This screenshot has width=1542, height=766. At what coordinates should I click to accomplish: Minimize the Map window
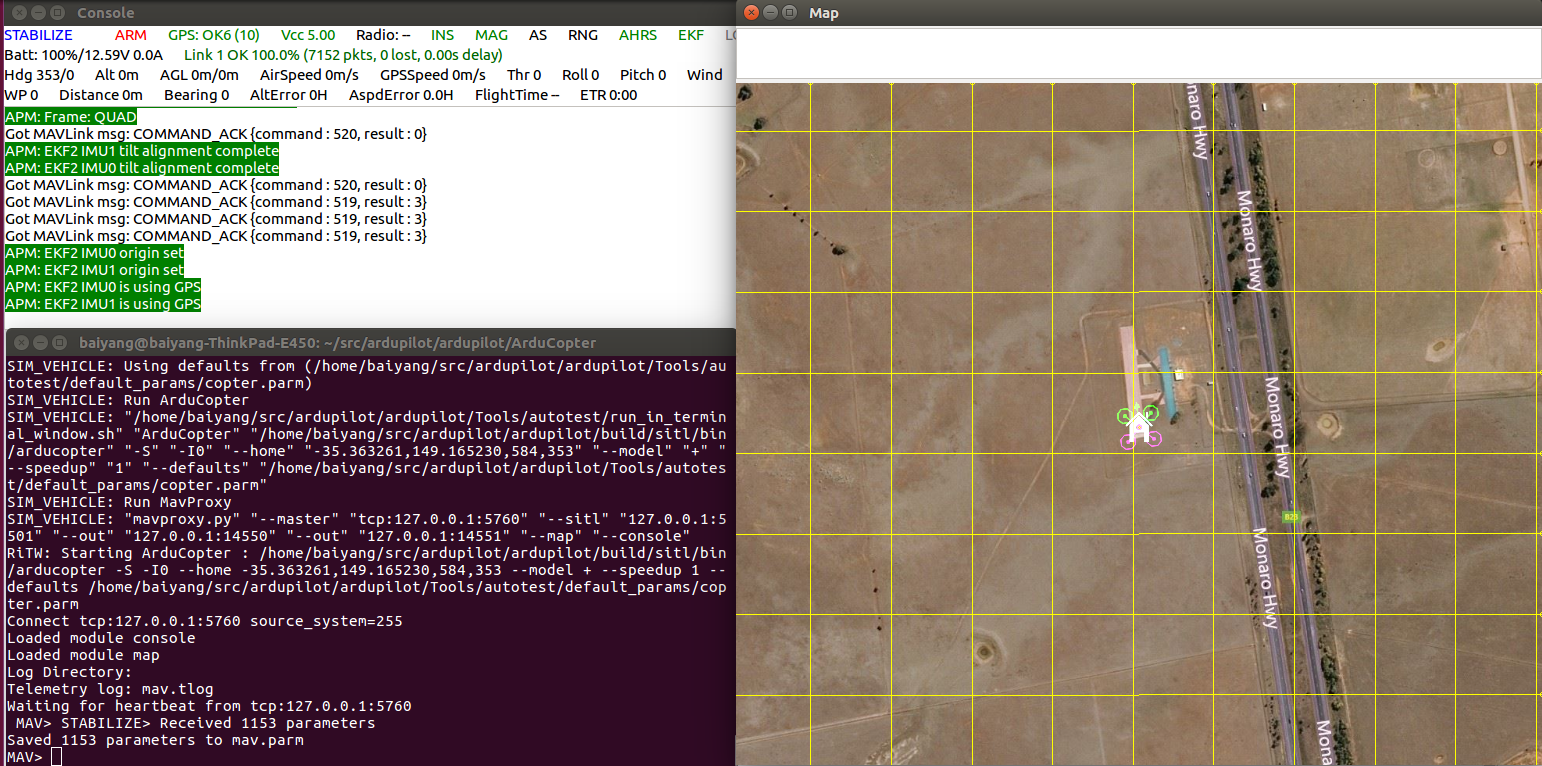(772, 13)
